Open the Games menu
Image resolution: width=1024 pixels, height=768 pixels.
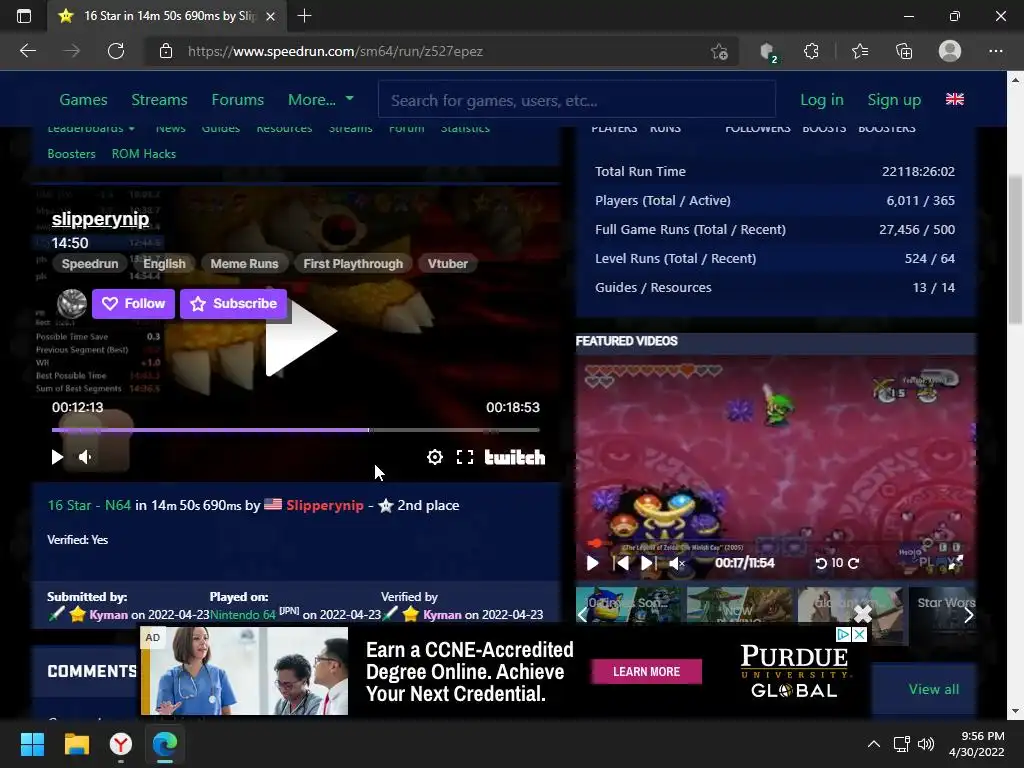[x=83, y=100]
